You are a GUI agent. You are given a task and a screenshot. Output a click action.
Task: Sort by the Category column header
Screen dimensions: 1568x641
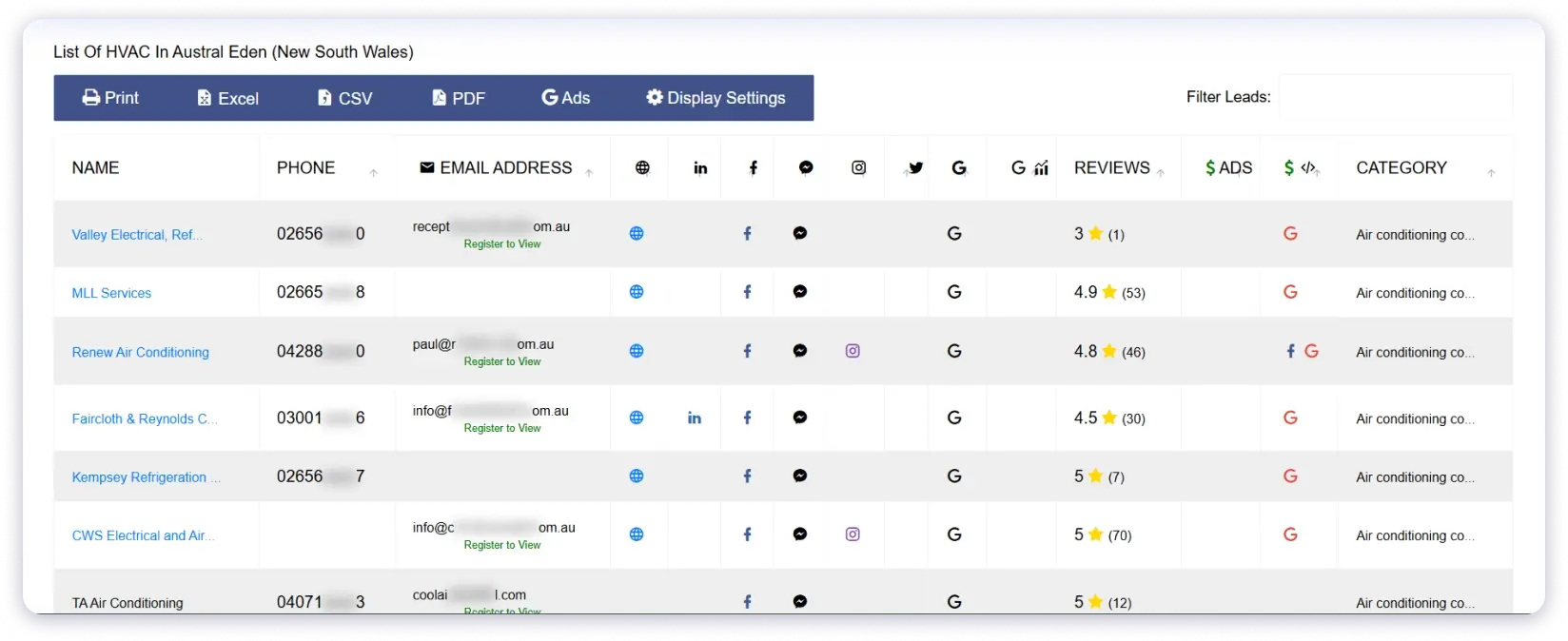click(1401, 168)
